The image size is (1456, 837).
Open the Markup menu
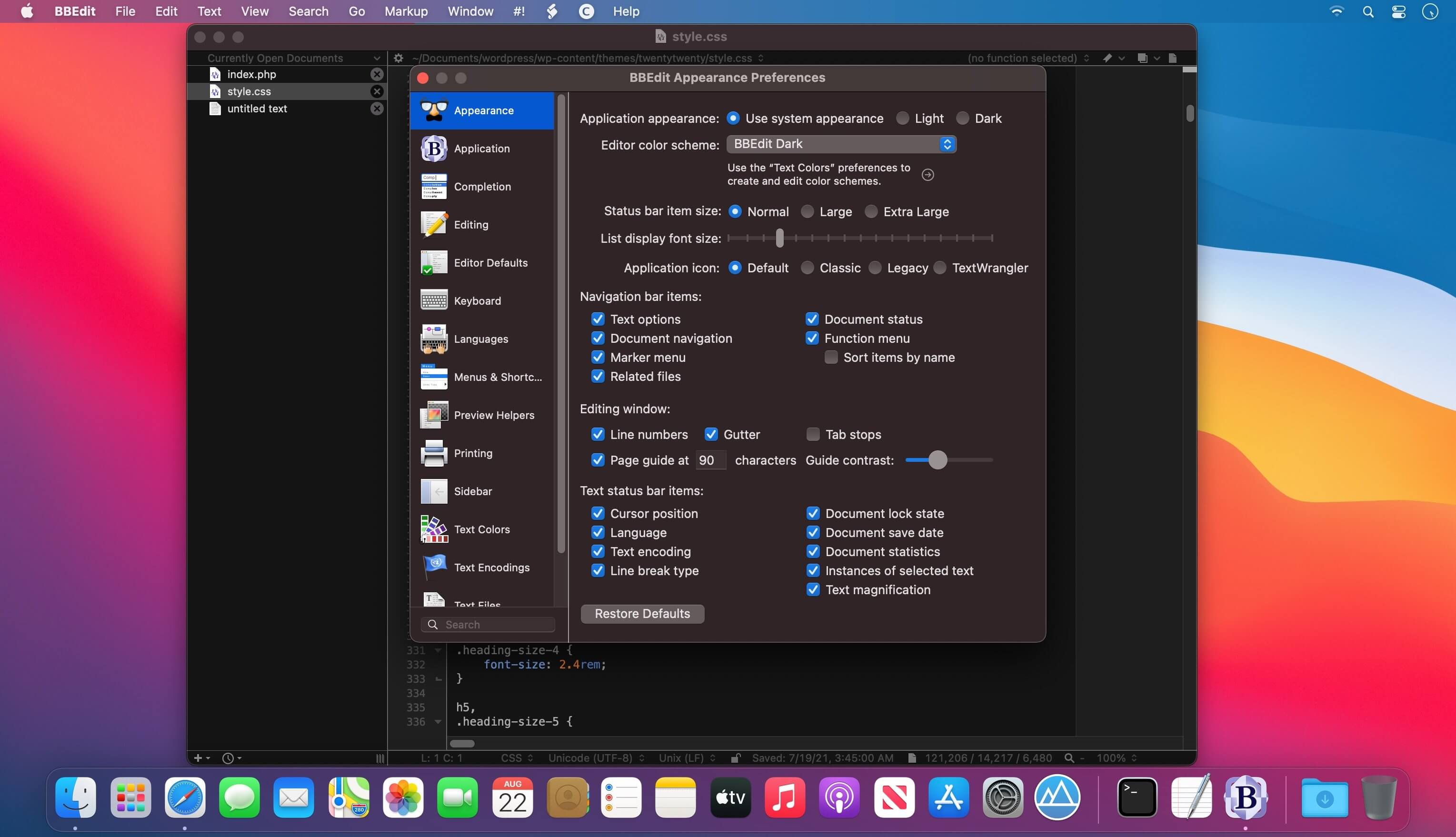406,11
